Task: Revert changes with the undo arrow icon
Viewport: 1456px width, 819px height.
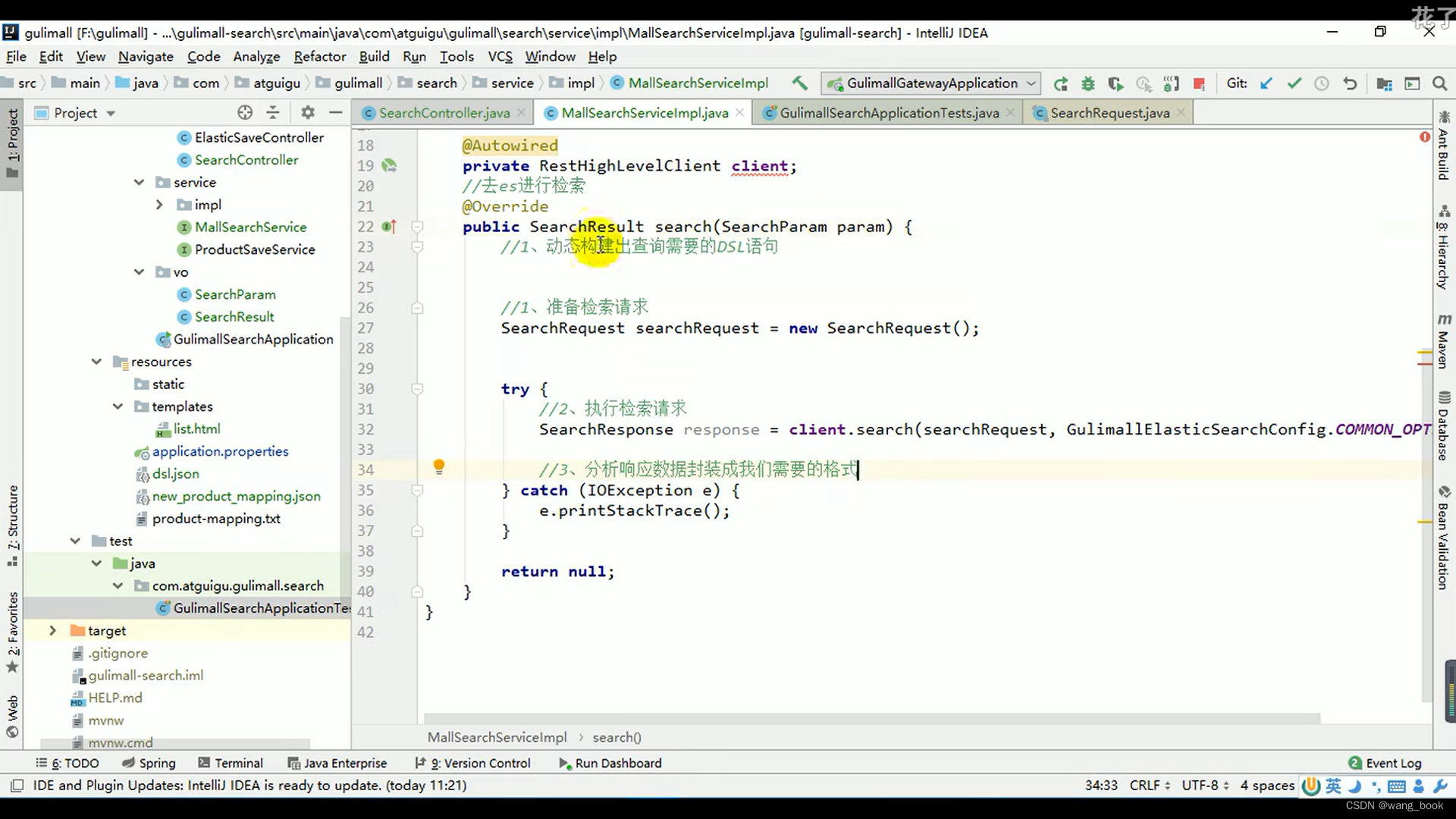Action: (1350, 83)
